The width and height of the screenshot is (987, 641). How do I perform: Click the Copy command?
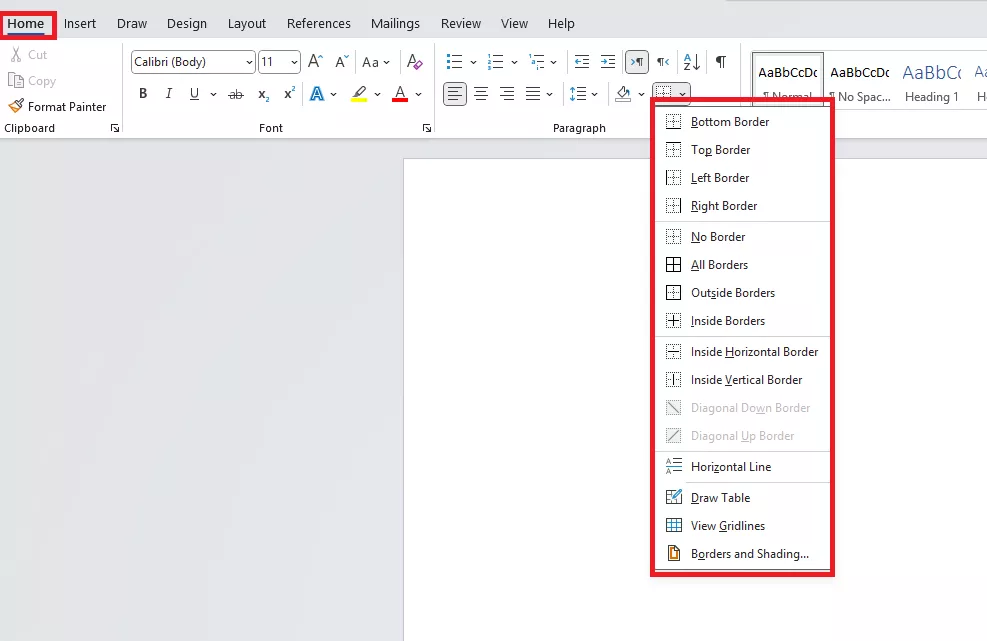coord(31,81)
